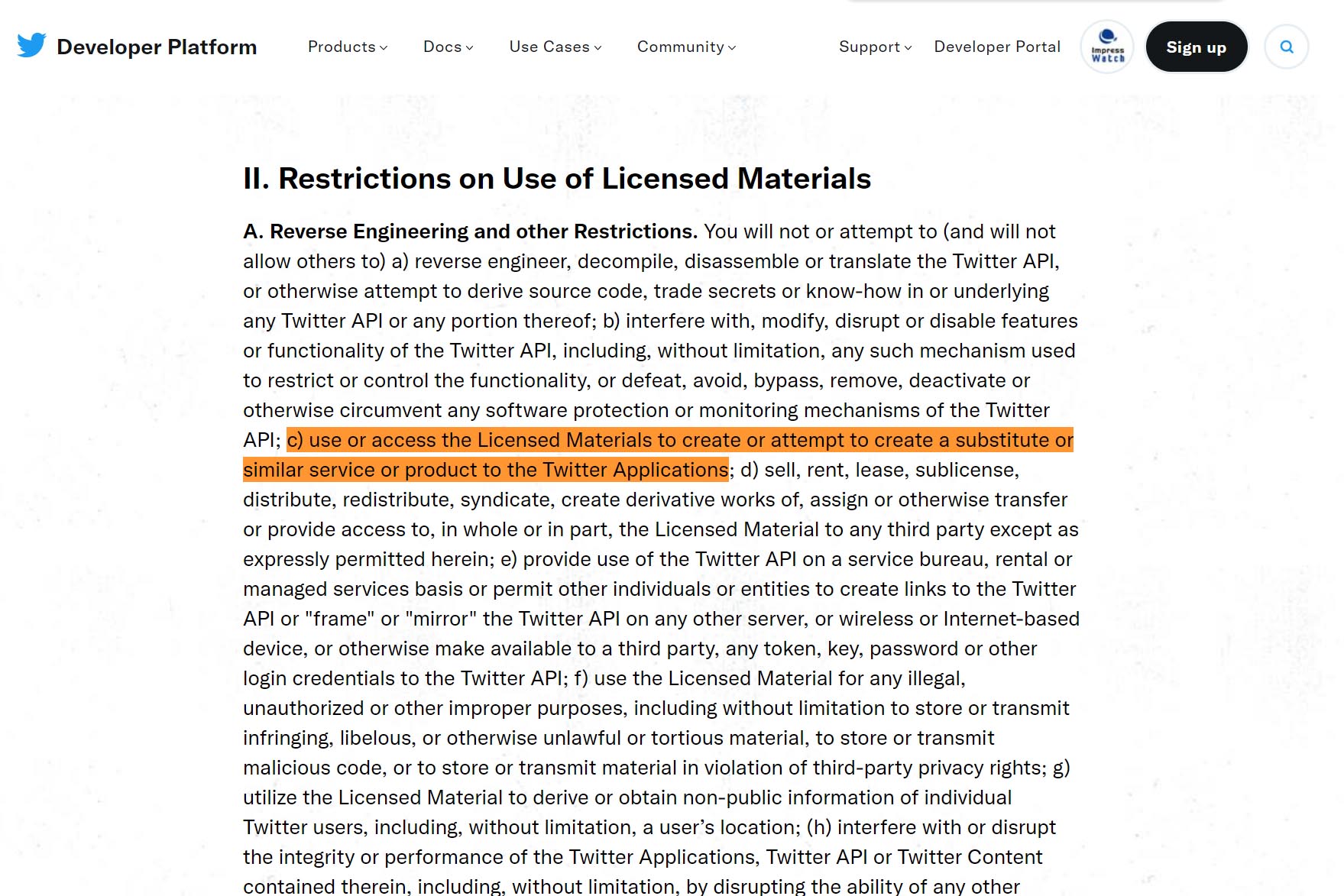Image resolution: width=1344 pixels, height=896 pixels.
Task: Expand the Use Cases menu
Action: (555, 47)
